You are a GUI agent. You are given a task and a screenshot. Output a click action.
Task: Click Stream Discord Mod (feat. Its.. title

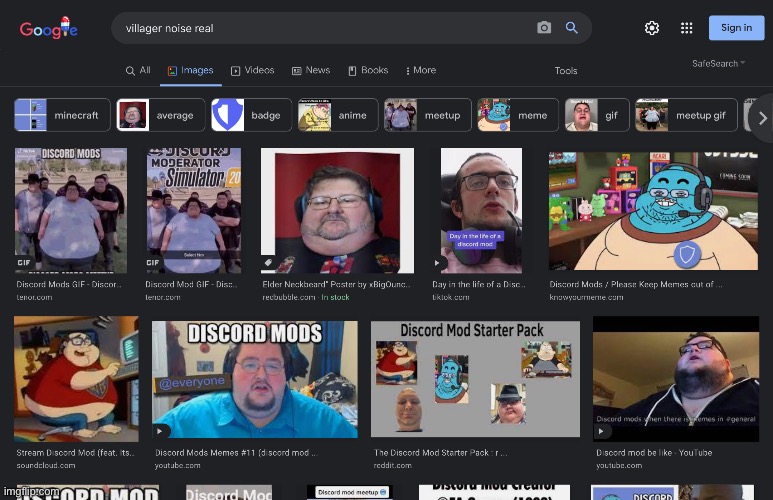coord(75,453)
